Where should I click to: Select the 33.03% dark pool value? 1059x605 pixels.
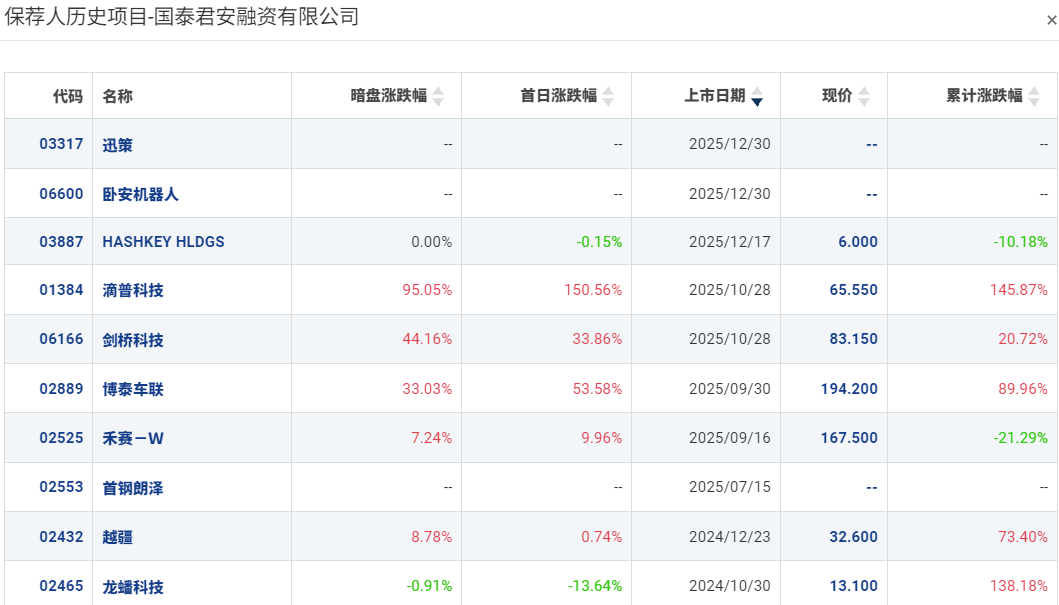click(x=427, y=389)
